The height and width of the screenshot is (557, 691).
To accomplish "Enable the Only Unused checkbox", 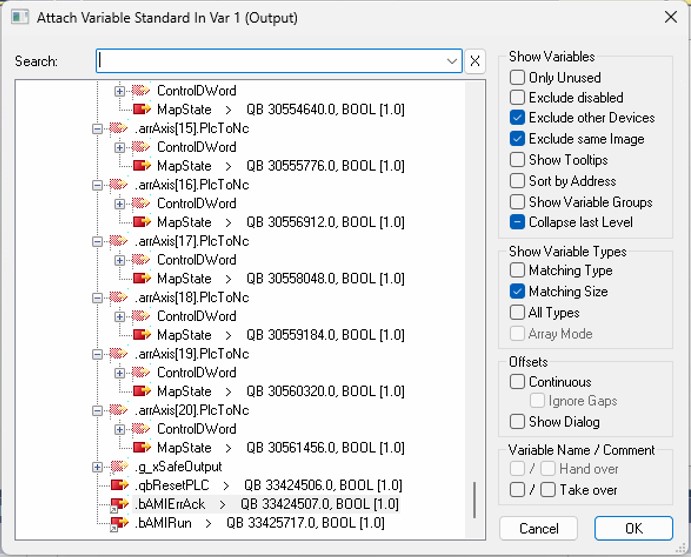I will click(517, 77).
